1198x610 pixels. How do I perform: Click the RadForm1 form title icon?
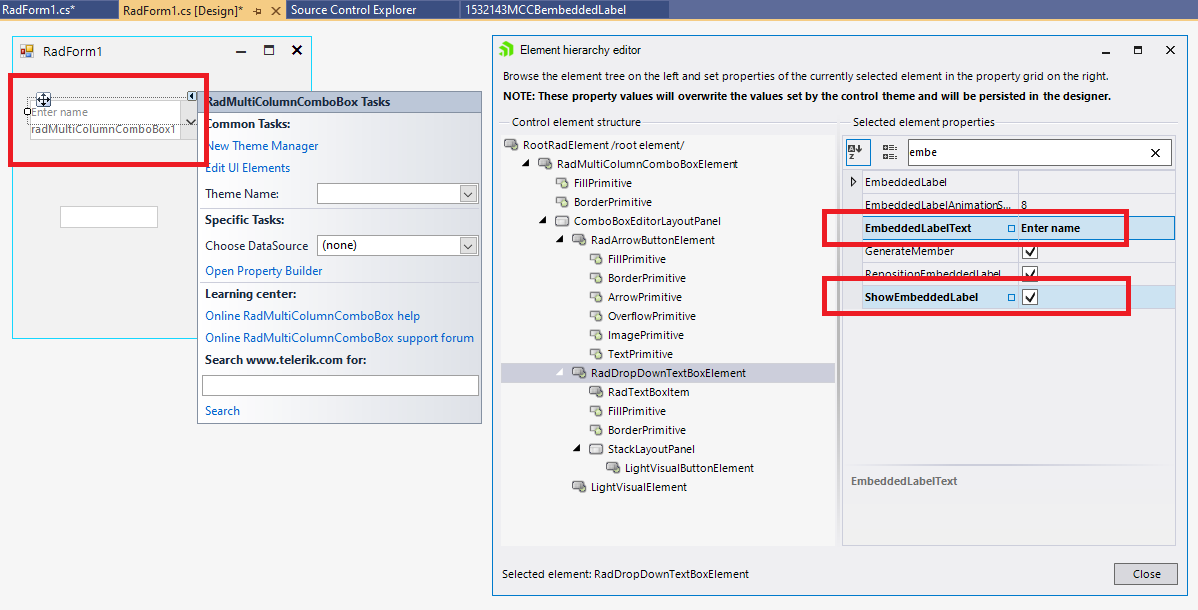click(x=28, y=51)
